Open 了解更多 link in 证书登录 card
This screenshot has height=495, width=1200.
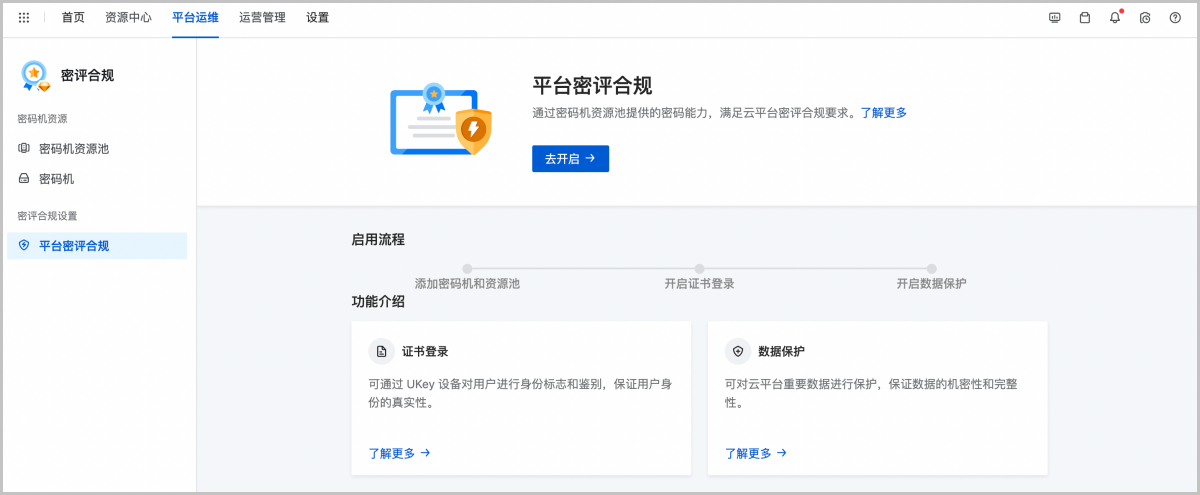[399, 453]
